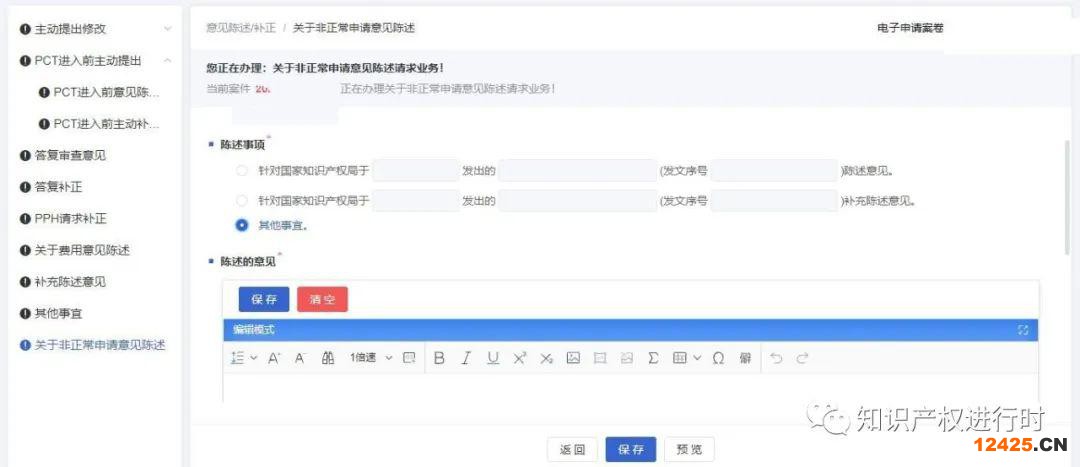Apply superscript formatting

[x=520, y=358]
